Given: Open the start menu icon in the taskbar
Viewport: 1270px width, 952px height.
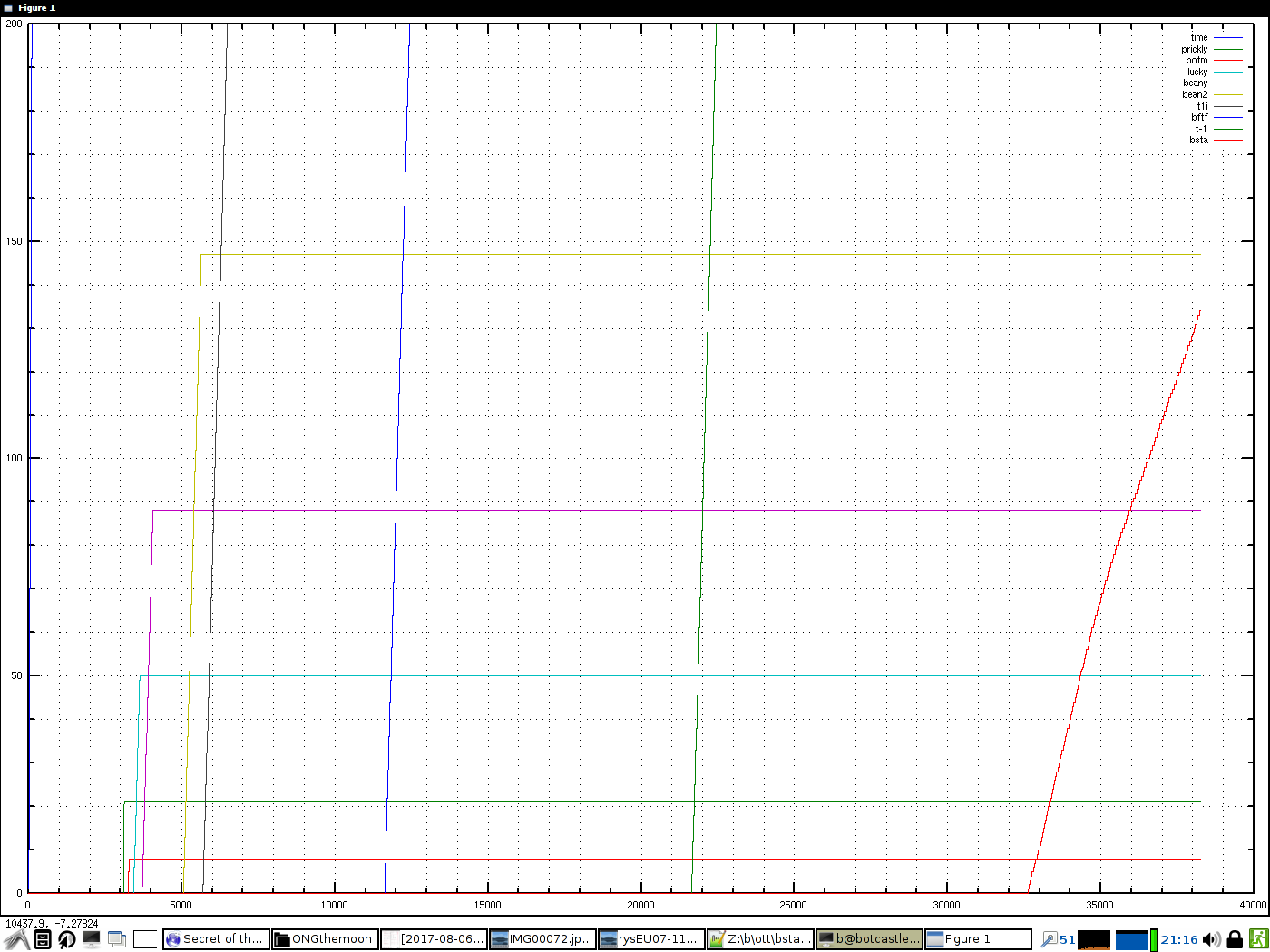Looking at the screenshot, I should [x=15, y=939].
